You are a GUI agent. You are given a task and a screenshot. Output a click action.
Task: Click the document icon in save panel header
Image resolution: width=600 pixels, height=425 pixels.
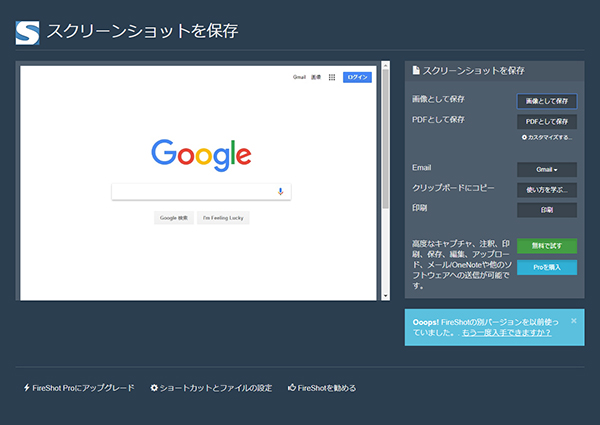pyautogui.click(x=416, y=70)
